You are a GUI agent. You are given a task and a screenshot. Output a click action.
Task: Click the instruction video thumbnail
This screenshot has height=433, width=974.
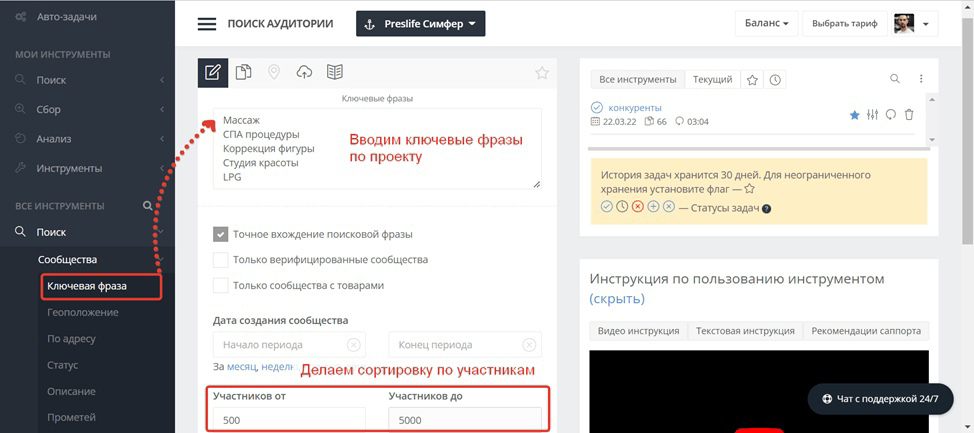point(759,391)
